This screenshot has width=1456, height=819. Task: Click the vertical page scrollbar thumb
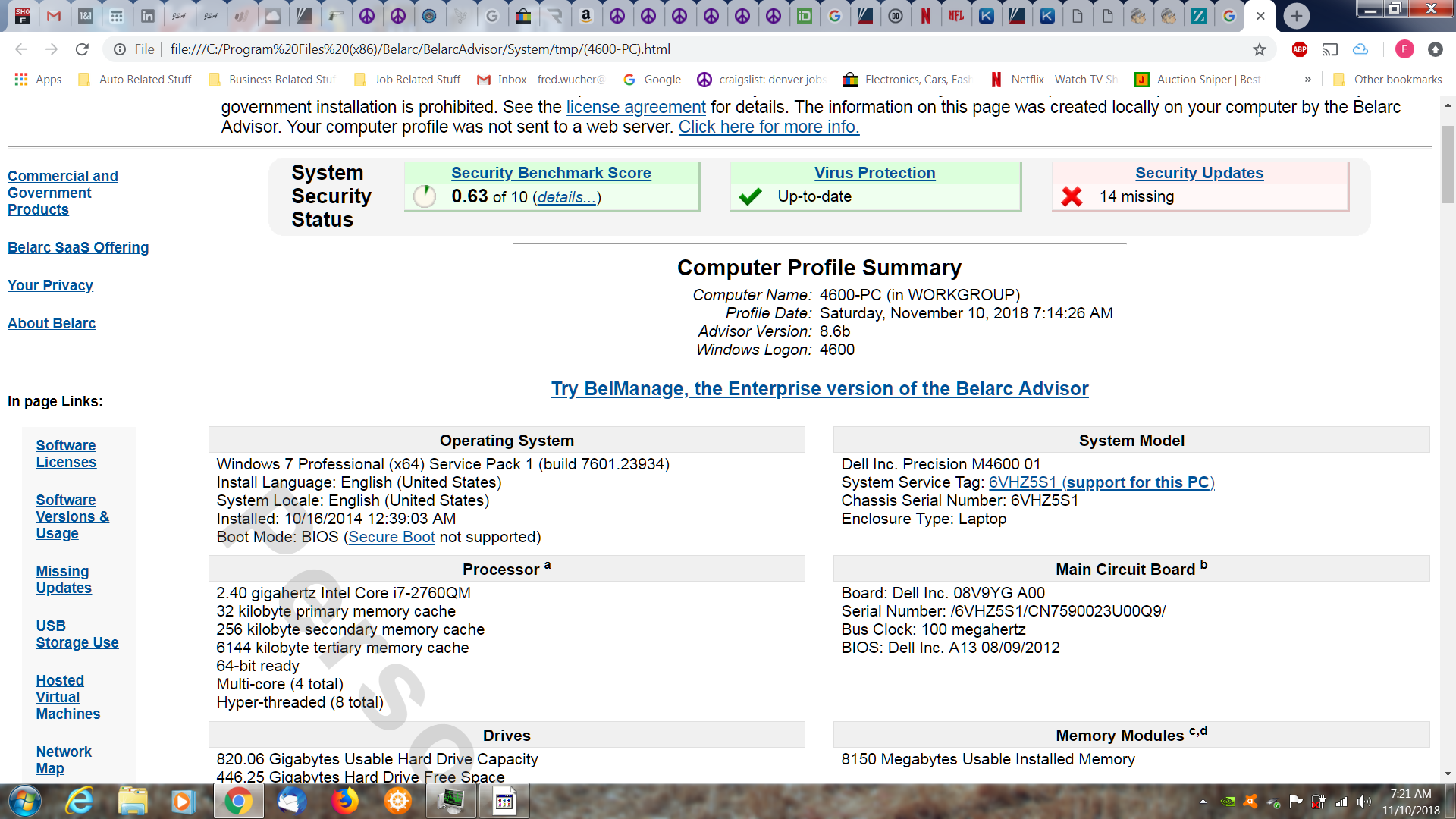(1448, 163)
